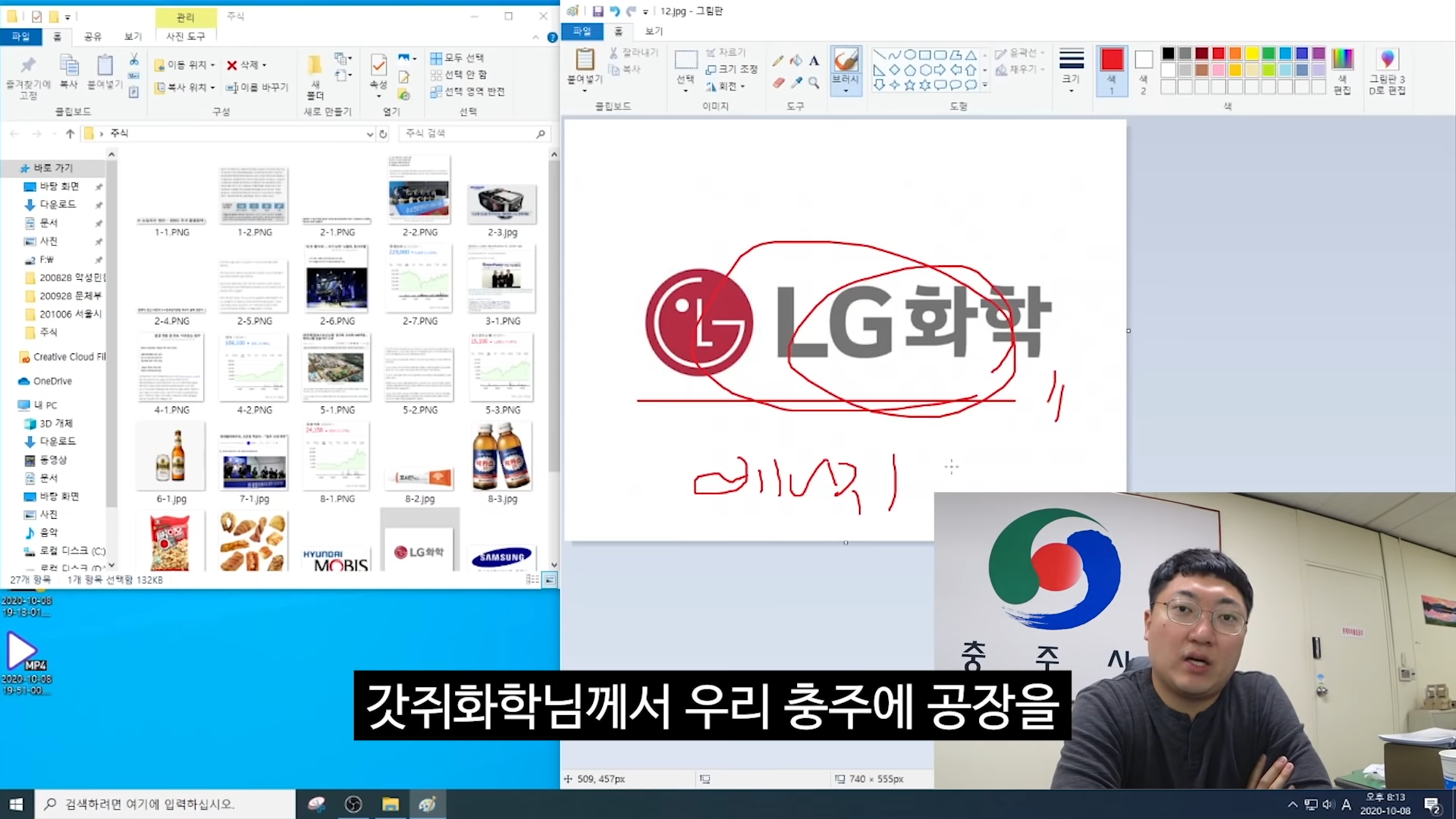The image size is (1456, 819).
Task: Open 이동 위치 move-to dropdown
Action: (185, 64)
